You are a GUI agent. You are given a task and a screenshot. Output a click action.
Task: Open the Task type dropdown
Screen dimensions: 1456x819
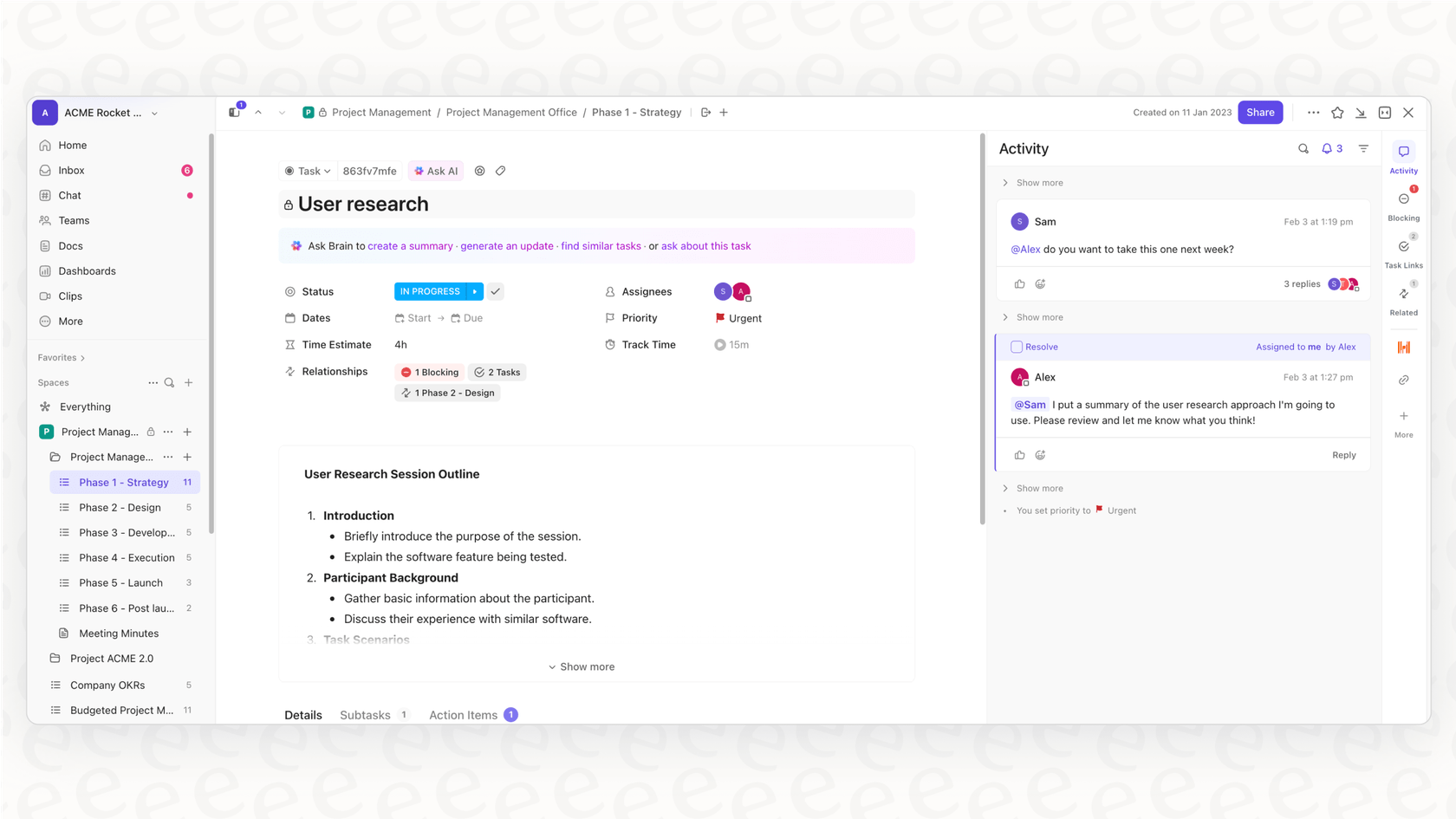click(308, 171)
